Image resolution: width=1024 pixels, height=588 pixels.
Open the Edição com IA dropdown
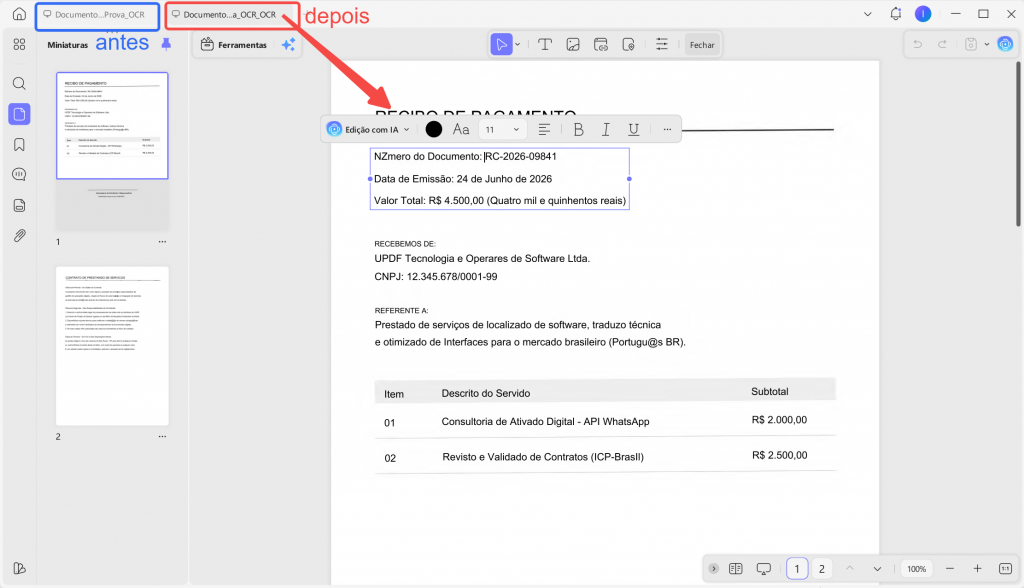pos(369,129)
